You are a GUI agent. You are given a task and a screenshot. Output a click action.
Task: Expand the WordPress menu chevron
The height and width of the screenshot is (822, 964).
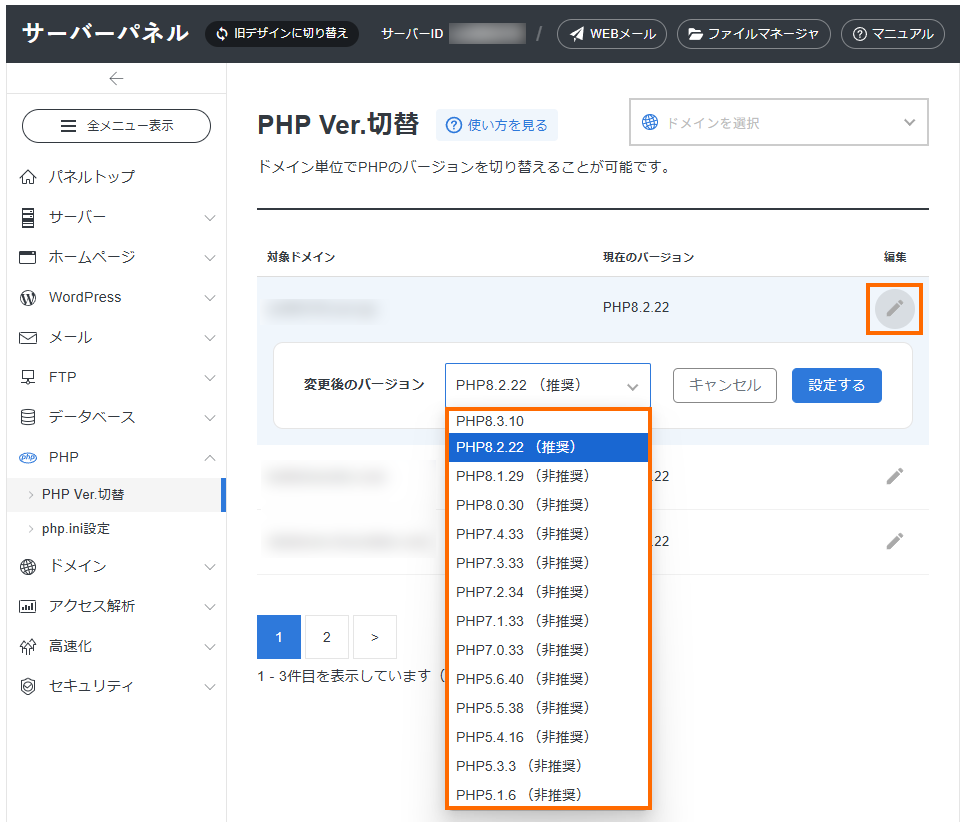[210, 298]
